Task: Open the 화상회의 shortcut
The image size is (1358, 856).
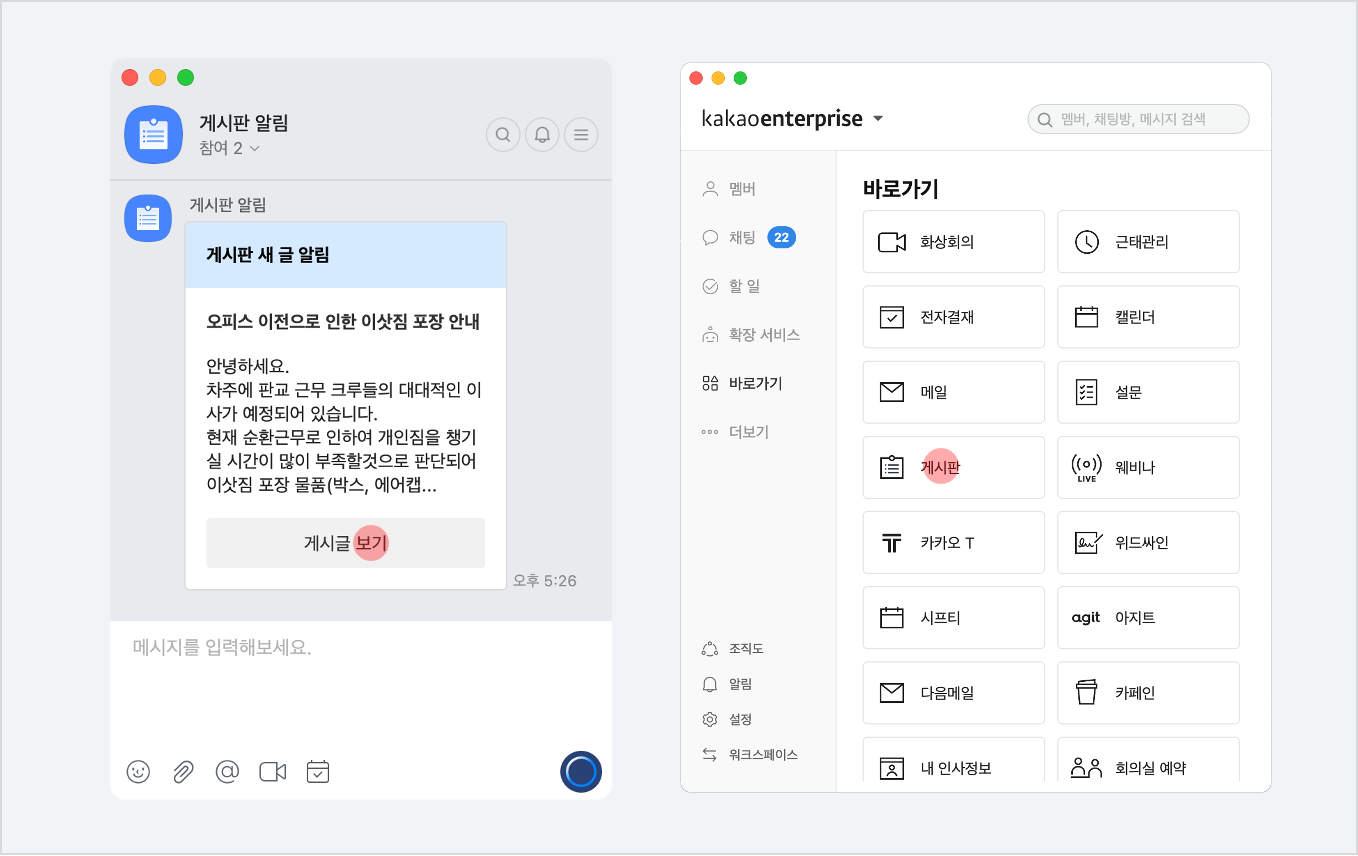Action: tap(954, 242)
